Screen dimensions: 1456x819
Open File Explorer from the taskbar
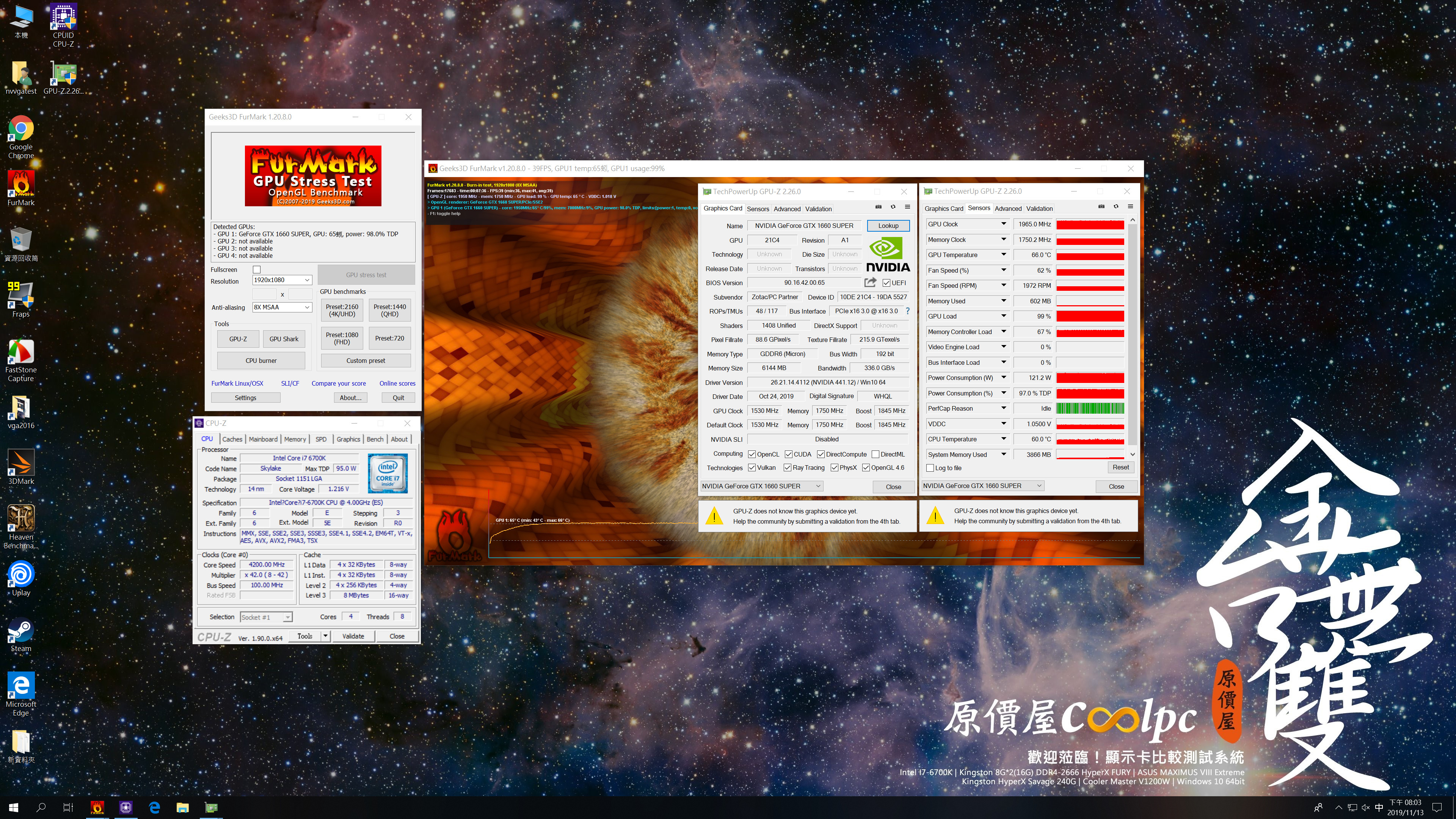tap(182, 807)
